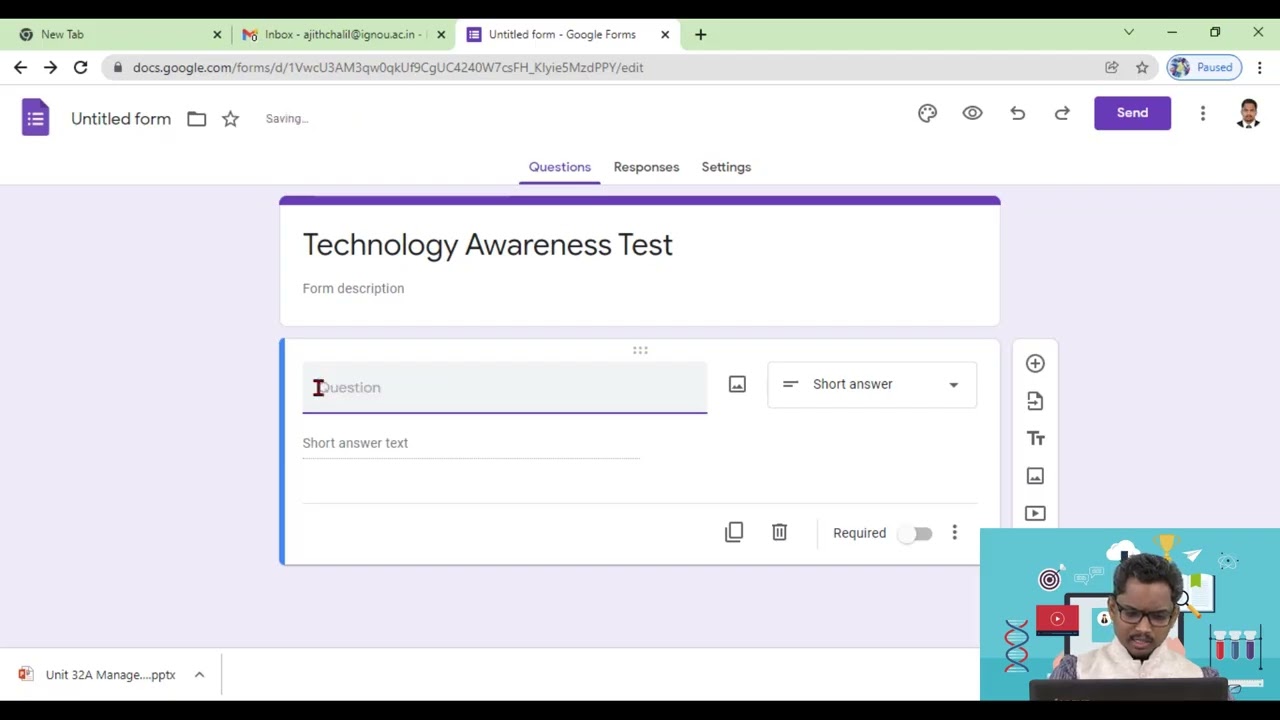Toggle the Required switch
The image size is (1280, 720).
tap(915, 533)
